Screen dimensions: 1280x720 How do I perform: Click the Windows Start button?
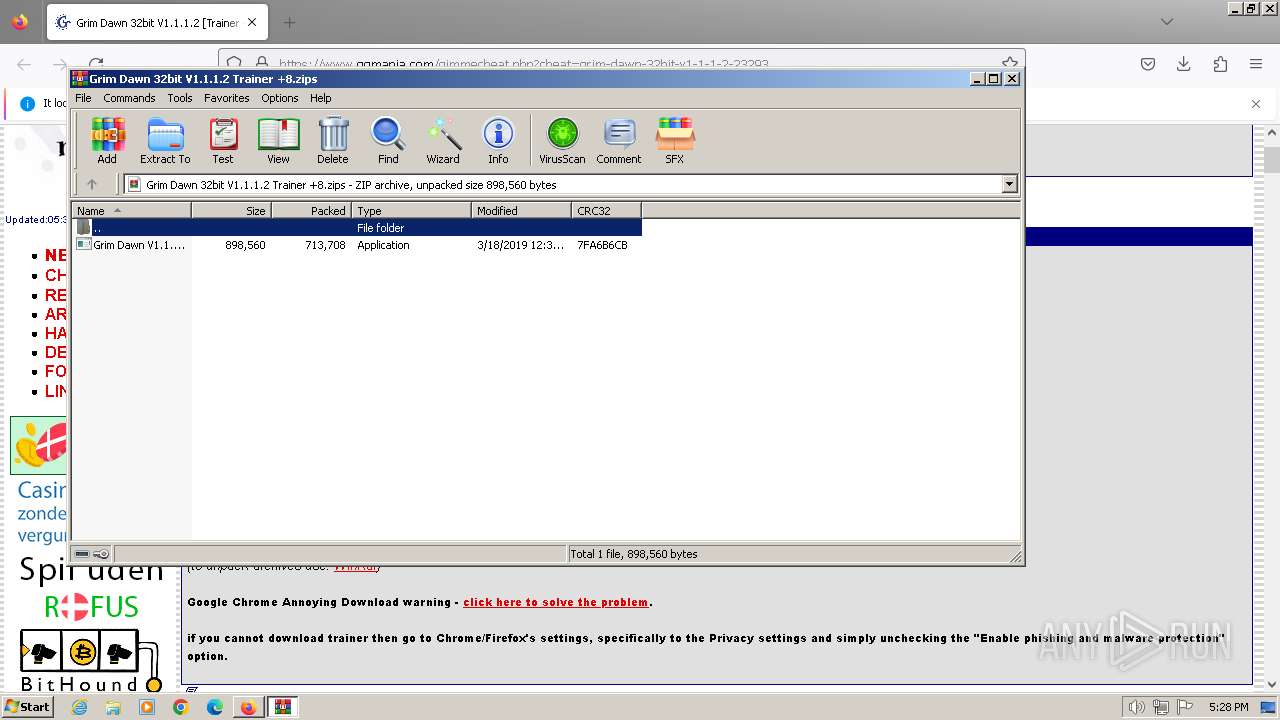28,706
